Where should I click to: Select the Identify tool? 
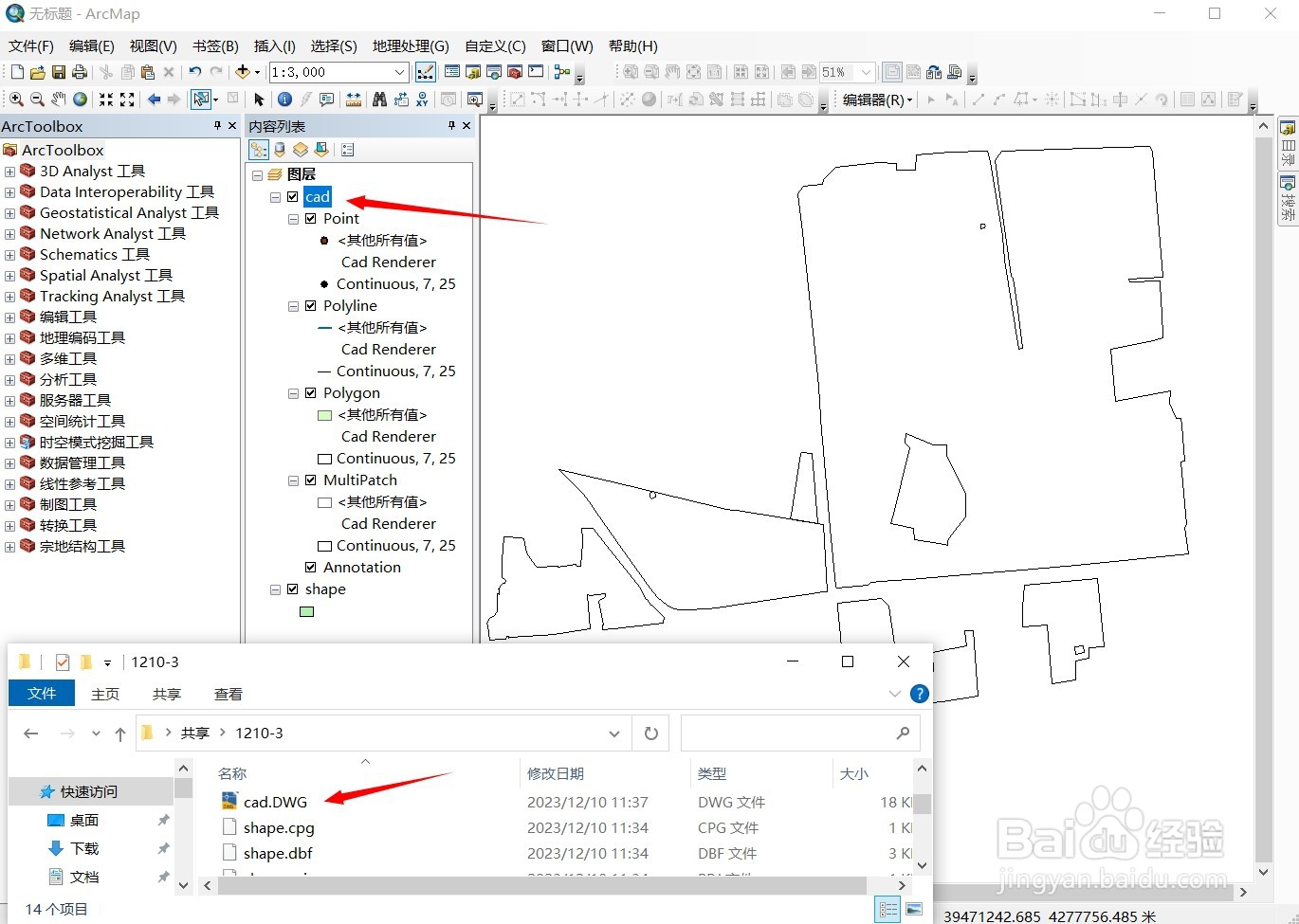click(x=285, y=99)
